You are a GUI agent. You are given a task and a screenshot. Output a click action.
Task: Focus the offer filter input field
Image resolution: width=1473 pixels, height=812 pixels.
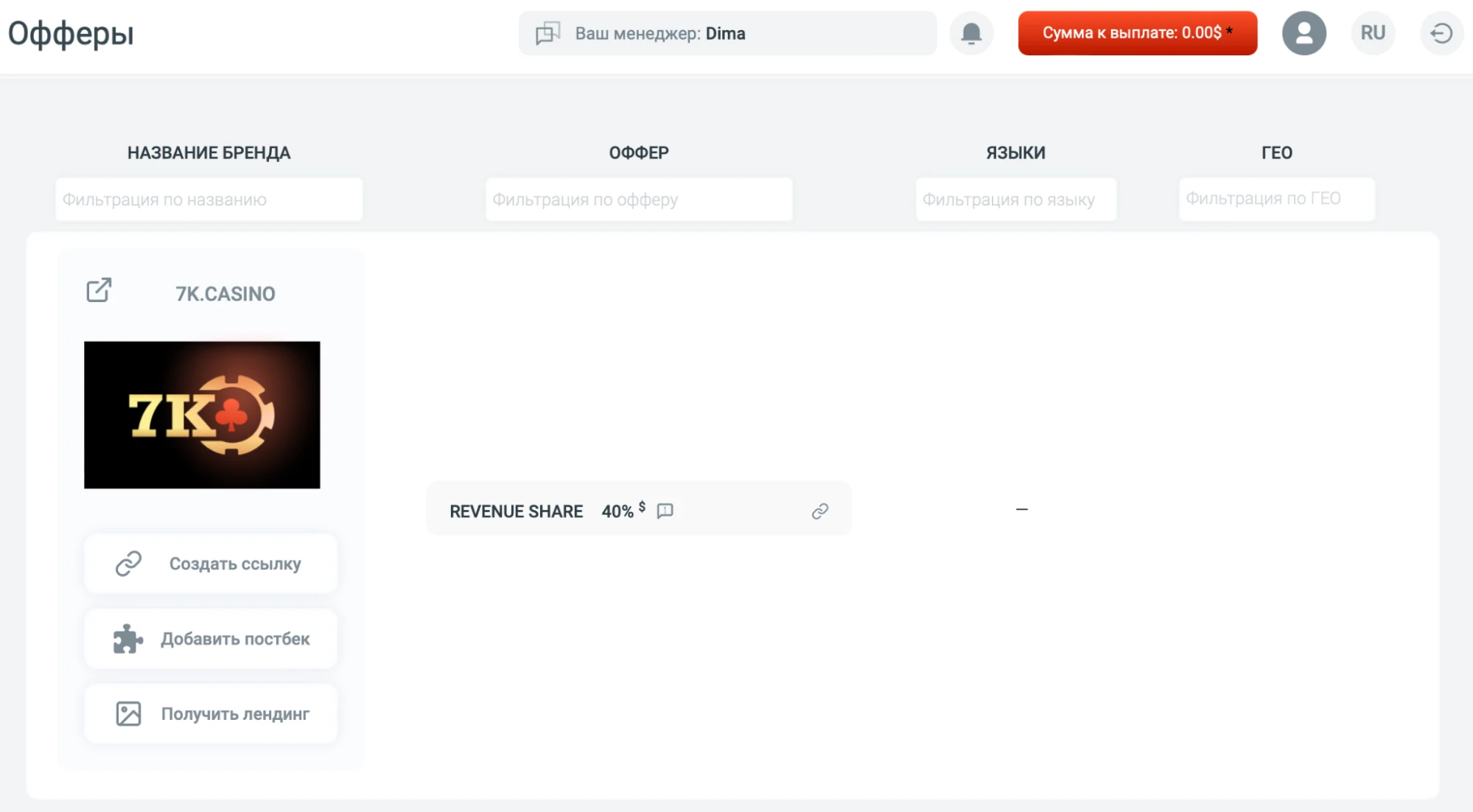639,199
